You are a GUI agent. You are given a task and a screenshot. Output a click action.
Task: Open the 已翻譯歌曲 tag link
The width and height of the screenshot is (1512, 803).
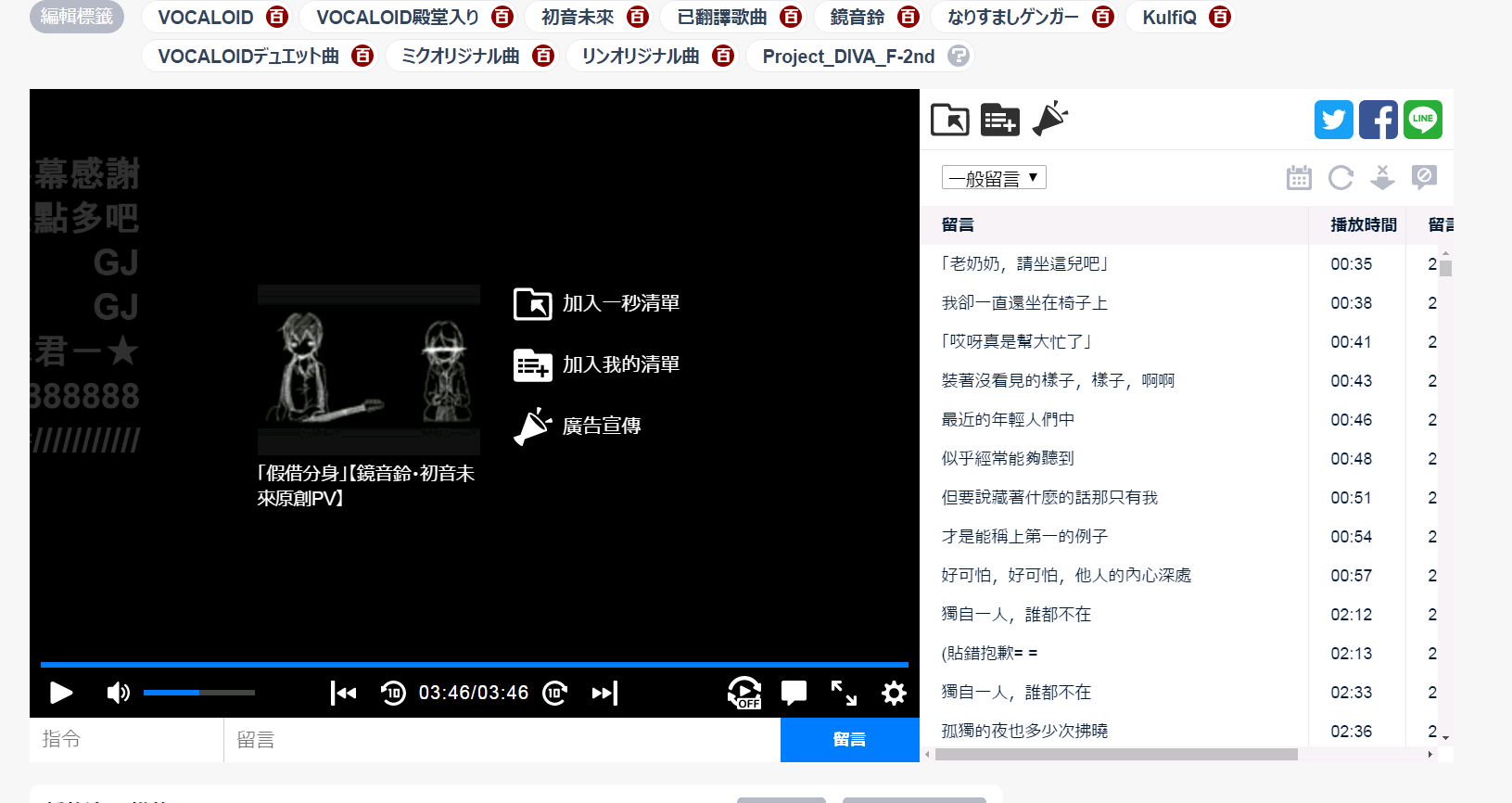(722, 18)
